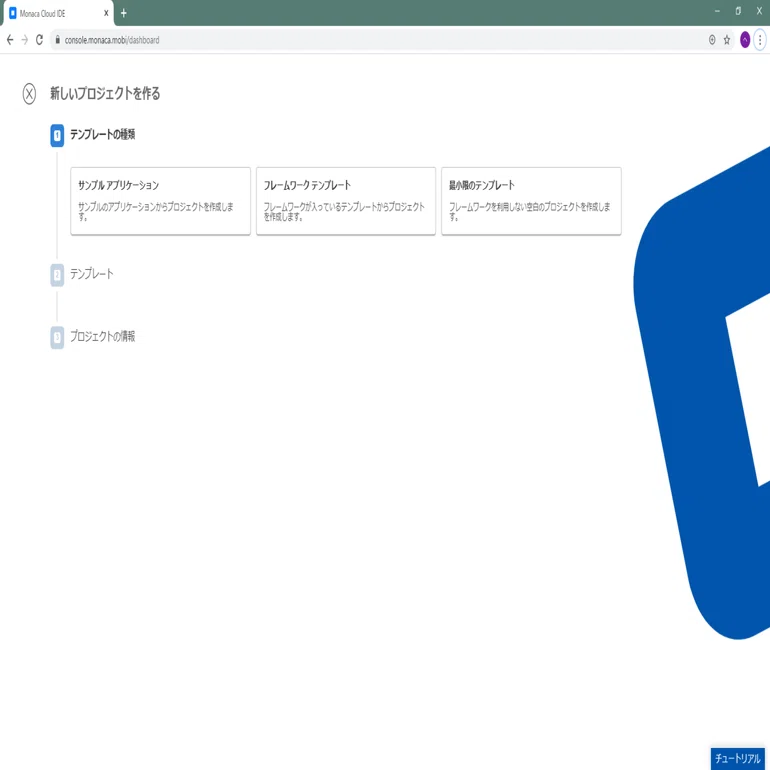Click the テンプレート step 2 label
770x770 pixels.
click(x=92, y=274)
